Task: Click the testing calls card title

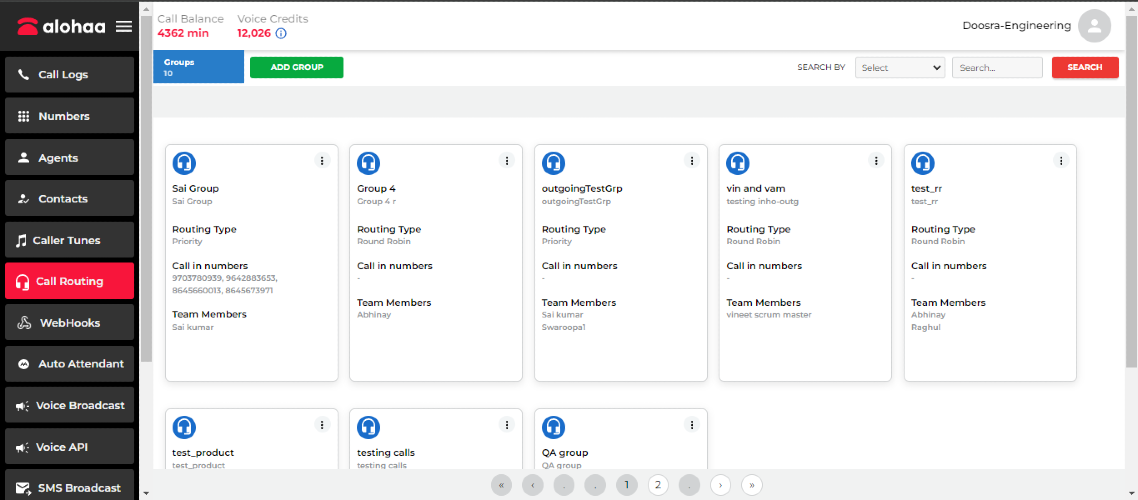Action: pyautogui.click(x=385, y=453)
